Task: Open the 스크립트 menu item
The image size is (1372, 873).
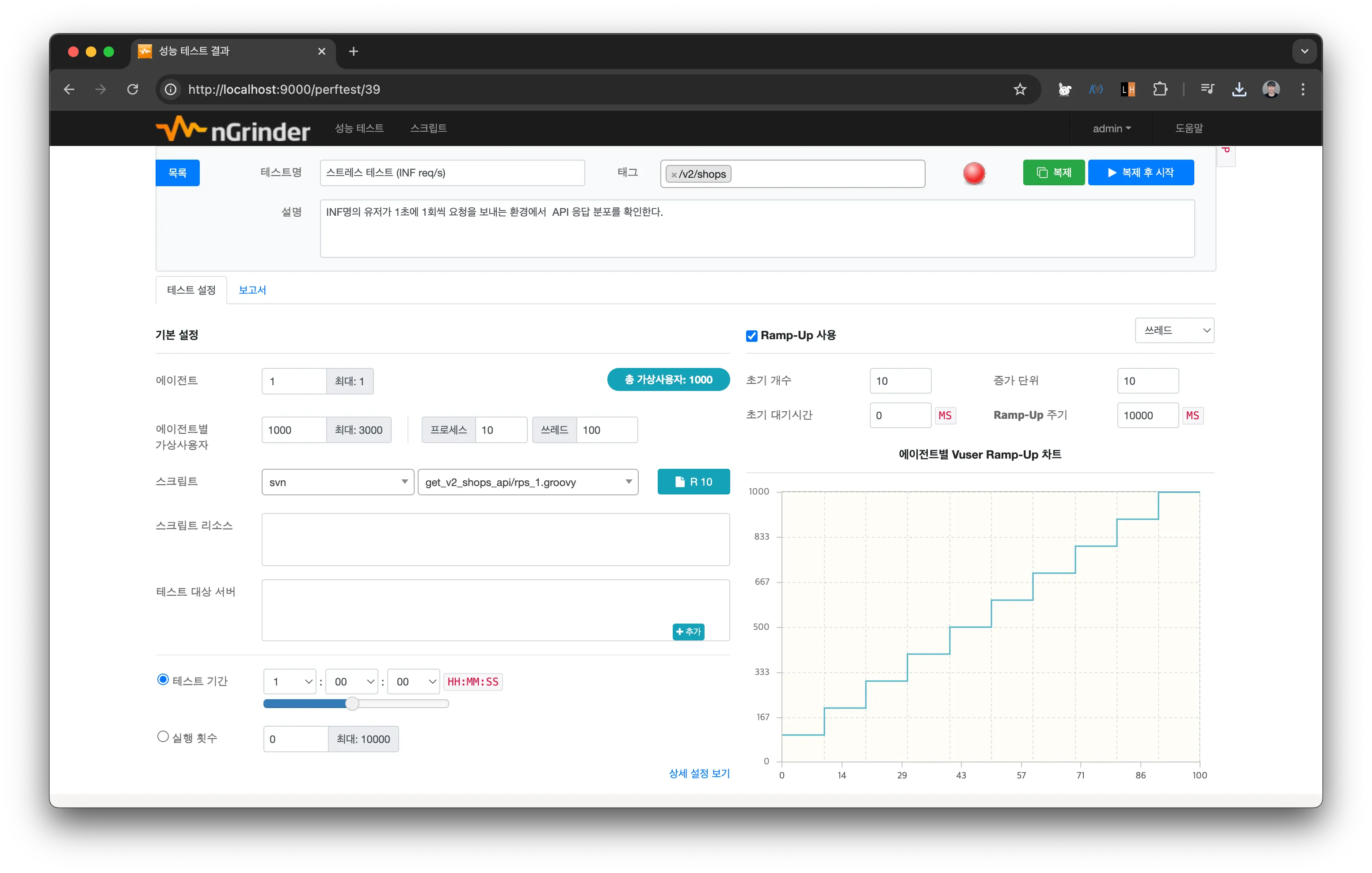Action: coord(428,128)
